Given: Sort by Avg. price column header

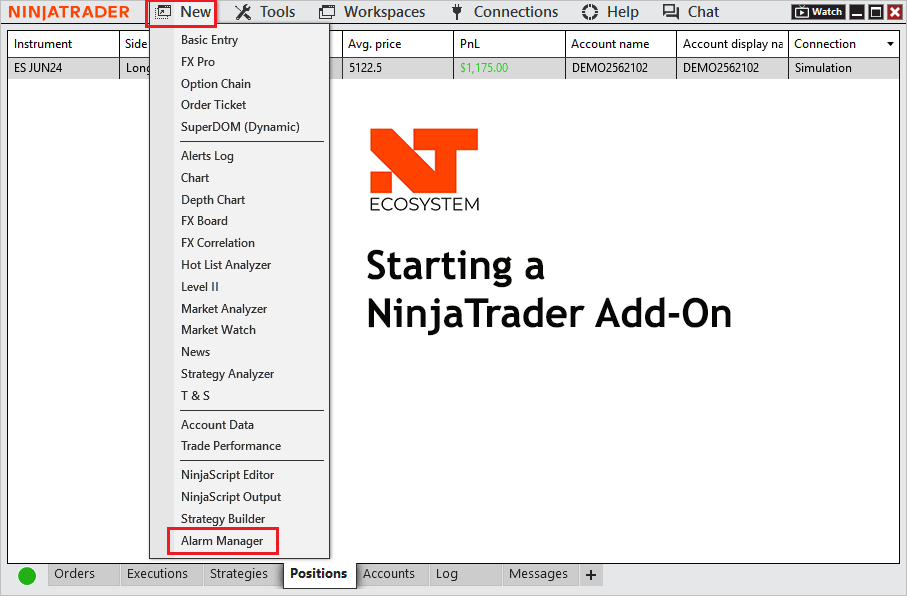Looking at the screenshot, I should [397, 44].
